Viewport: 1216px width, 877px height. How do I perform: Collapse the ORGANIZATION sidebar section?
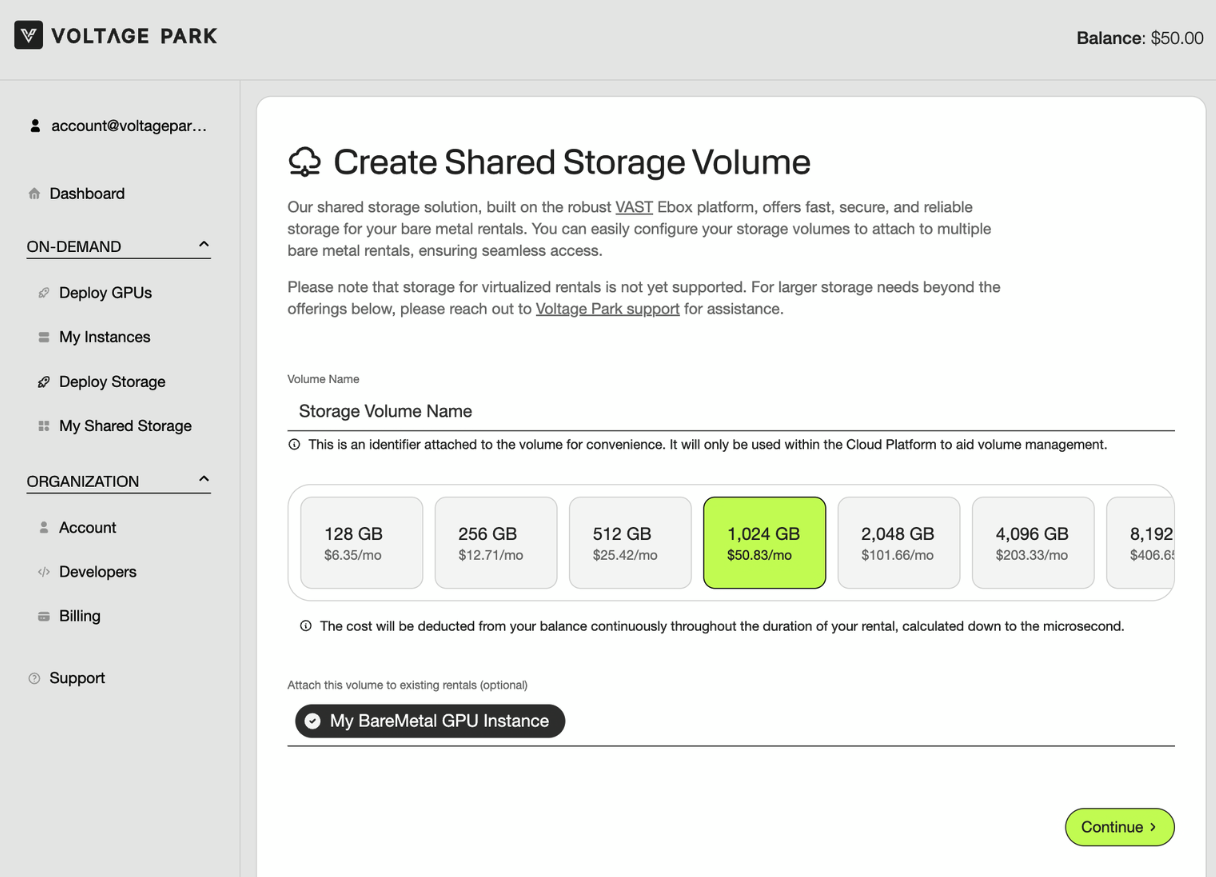(x=204, y=480)
